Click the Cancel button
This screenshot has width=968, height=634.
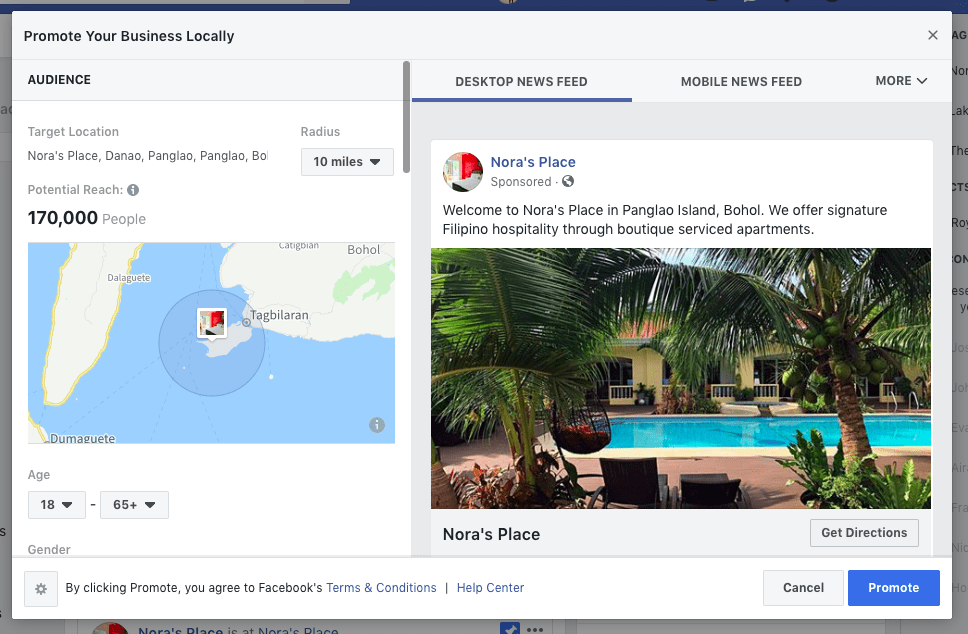tap(803, 588)
